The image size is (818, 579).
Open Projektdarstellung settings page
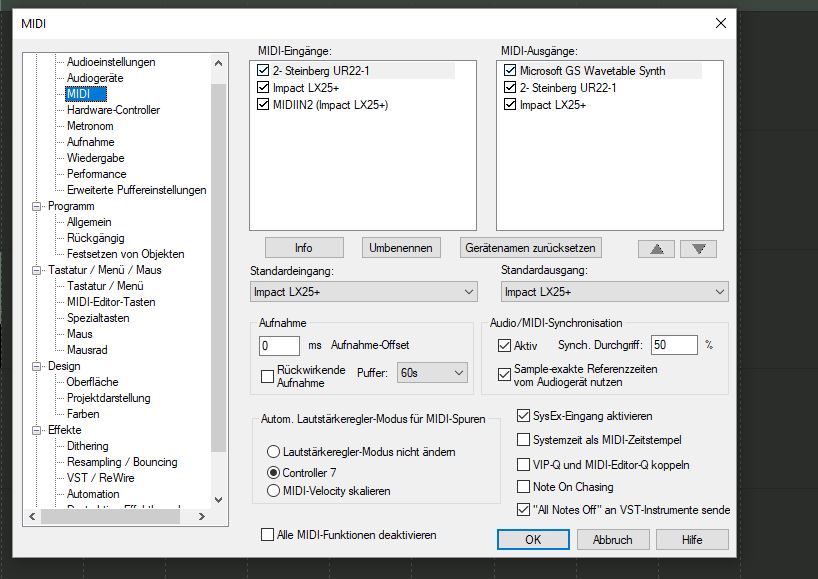[x=109, y=398]
